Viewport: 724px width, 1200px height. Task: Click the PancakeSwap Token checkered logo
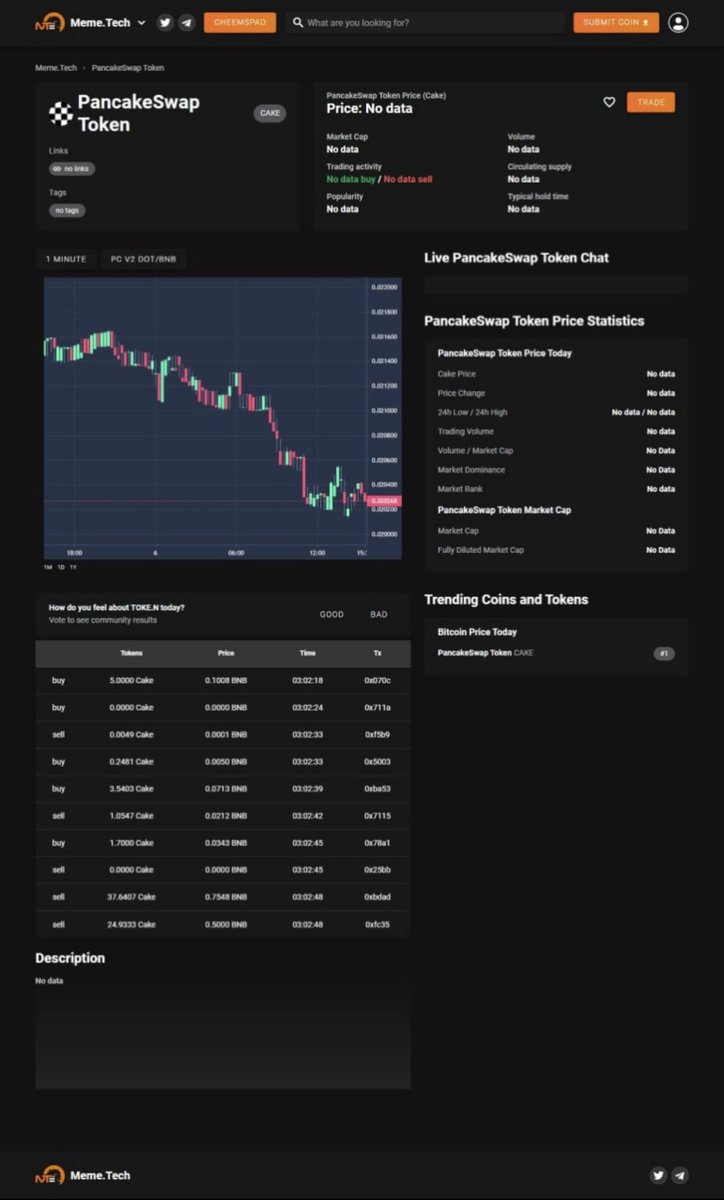point(60,113)
